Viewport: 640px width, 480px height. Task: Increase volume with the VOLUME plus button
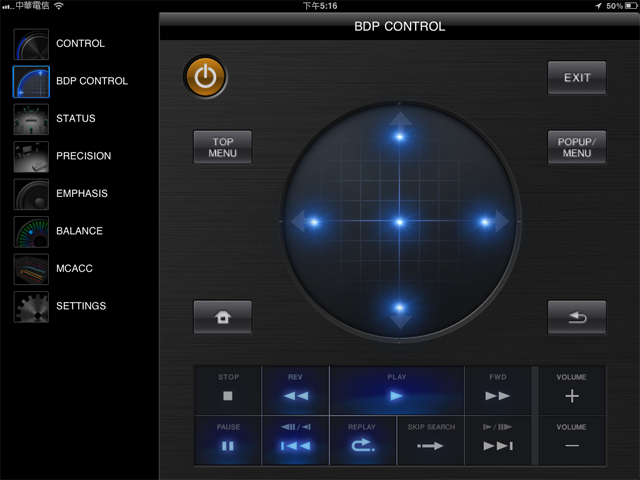571,390
